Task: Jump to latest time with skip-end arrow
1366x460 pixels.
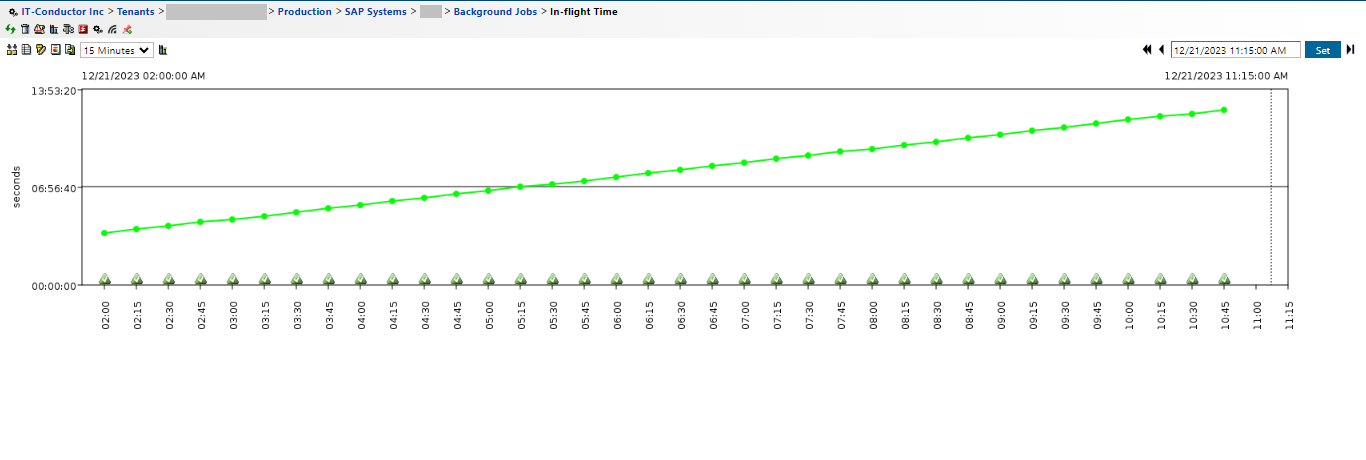Action: click(x=1350, y=50)
